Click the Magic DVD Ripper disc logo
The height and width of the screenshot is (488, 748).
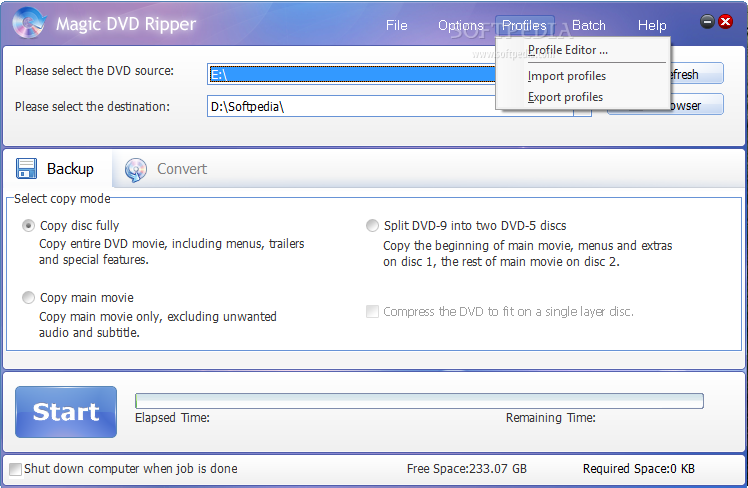point(29,23)
